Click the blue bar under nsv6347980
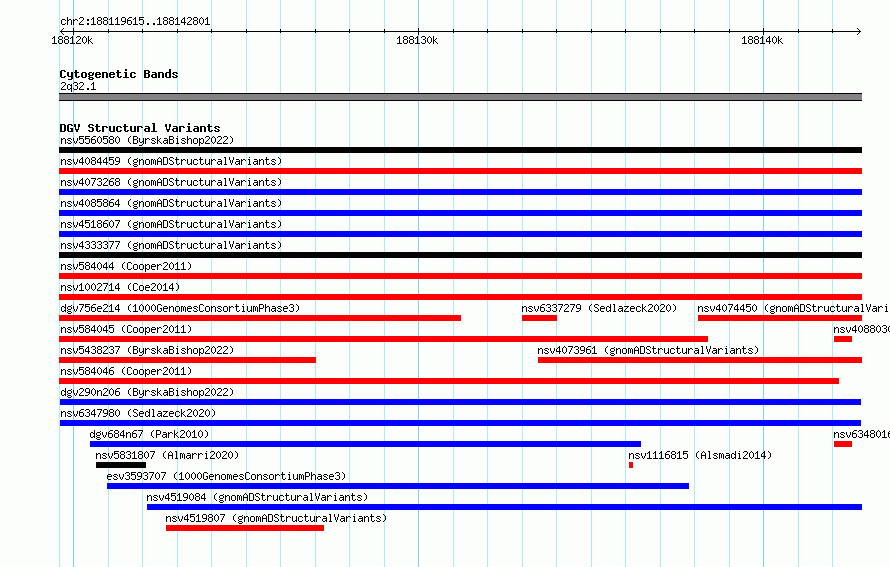This screenshot has height=567, width=890. pos(460,423)
